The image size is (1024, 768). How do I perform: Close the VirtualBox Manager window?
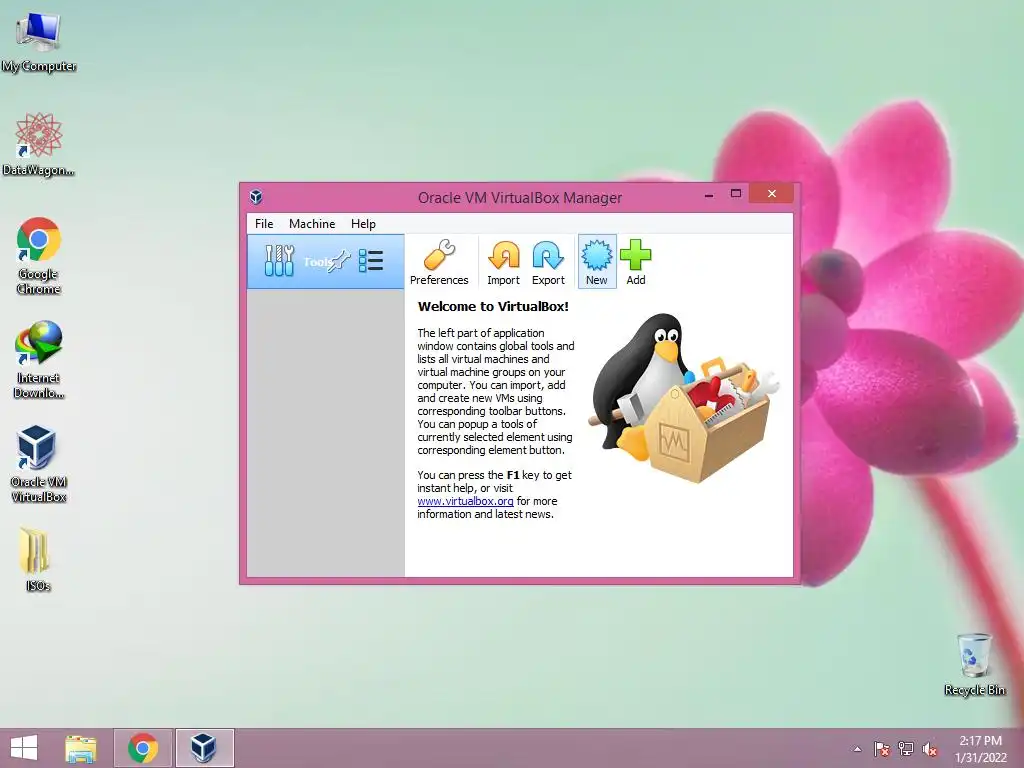771,193
